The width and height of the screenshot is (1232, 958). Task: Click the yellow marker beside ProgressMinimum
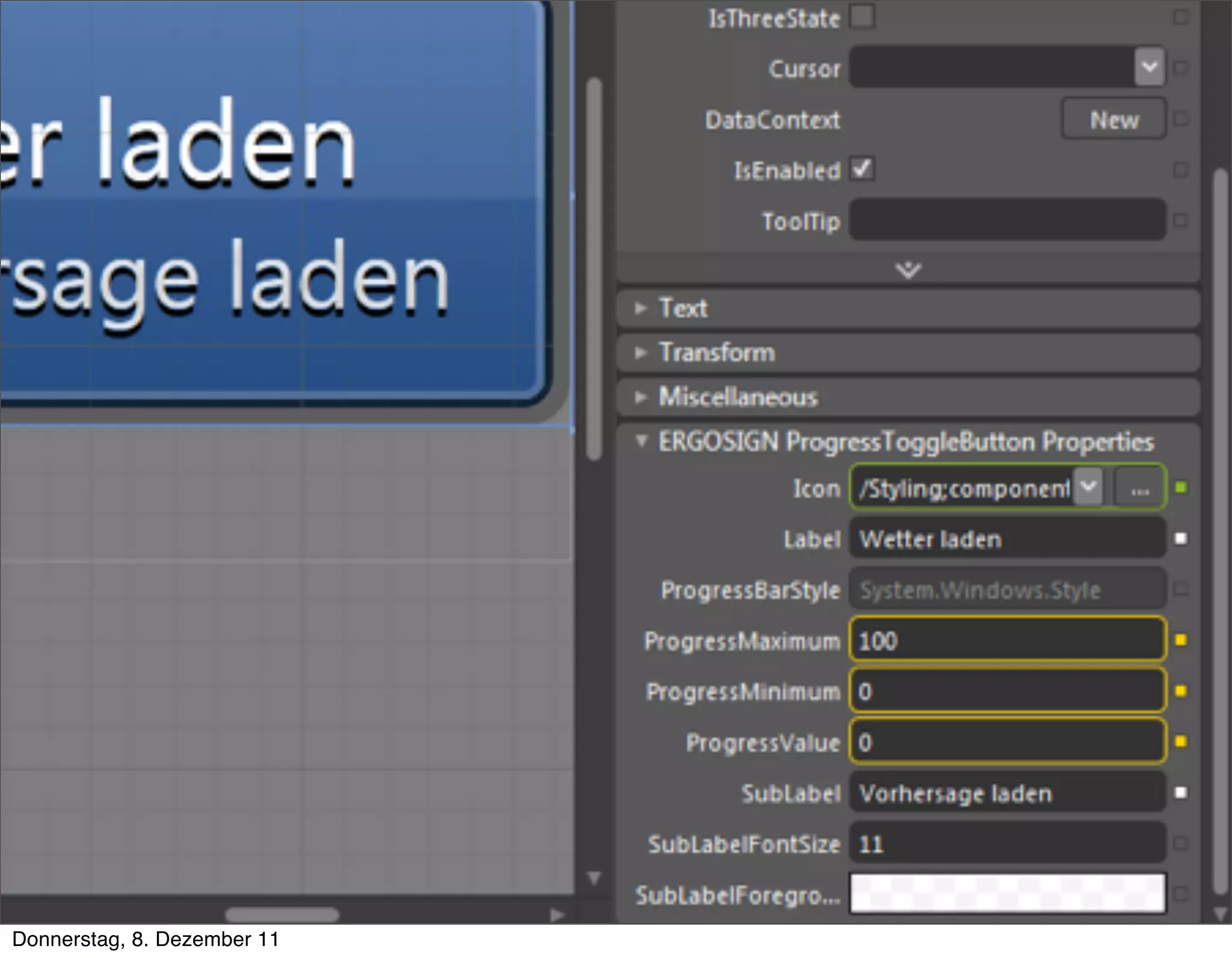1180,691
